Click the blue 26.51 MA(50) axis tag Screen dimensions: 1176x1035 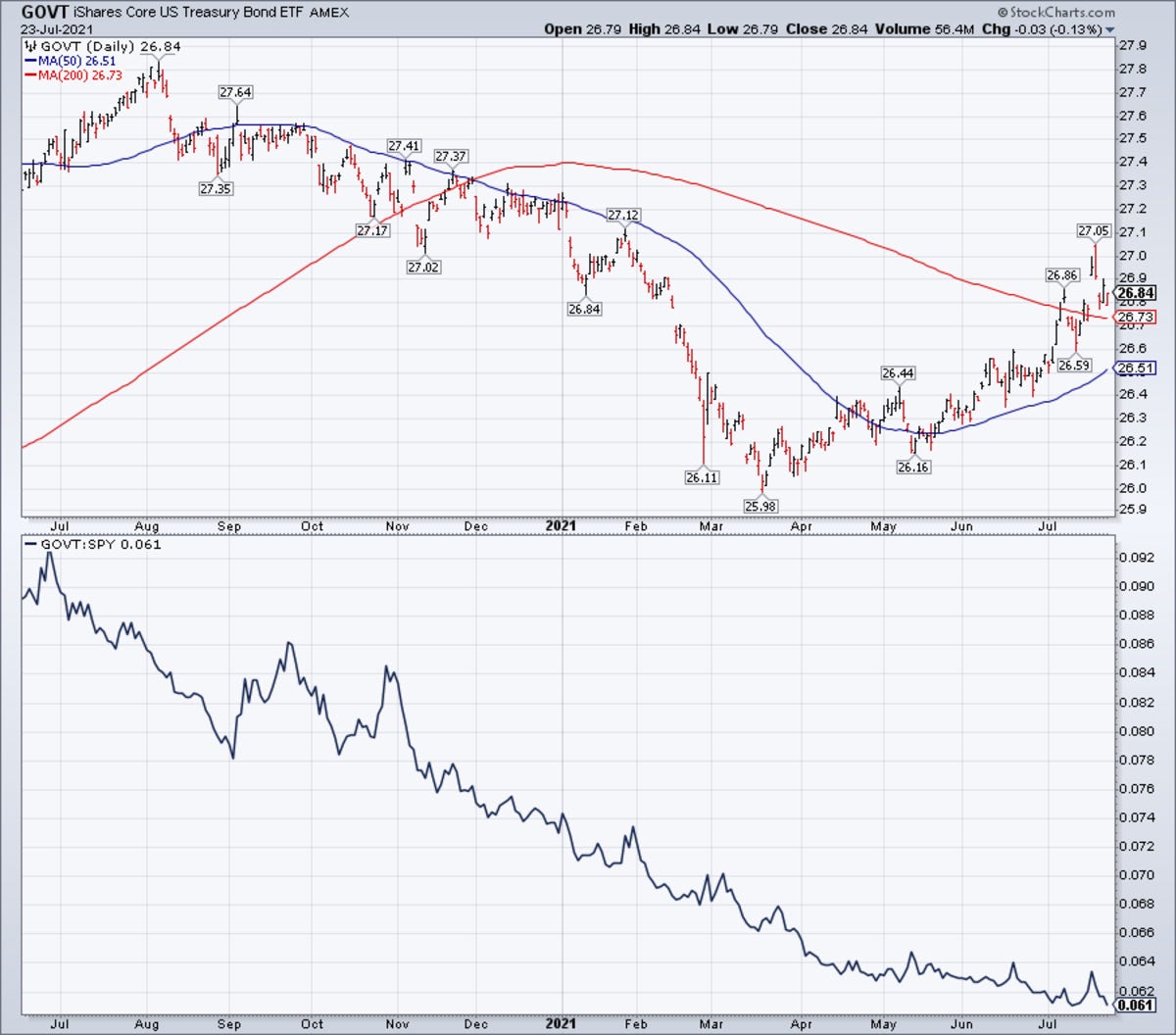click(1137, 369)
